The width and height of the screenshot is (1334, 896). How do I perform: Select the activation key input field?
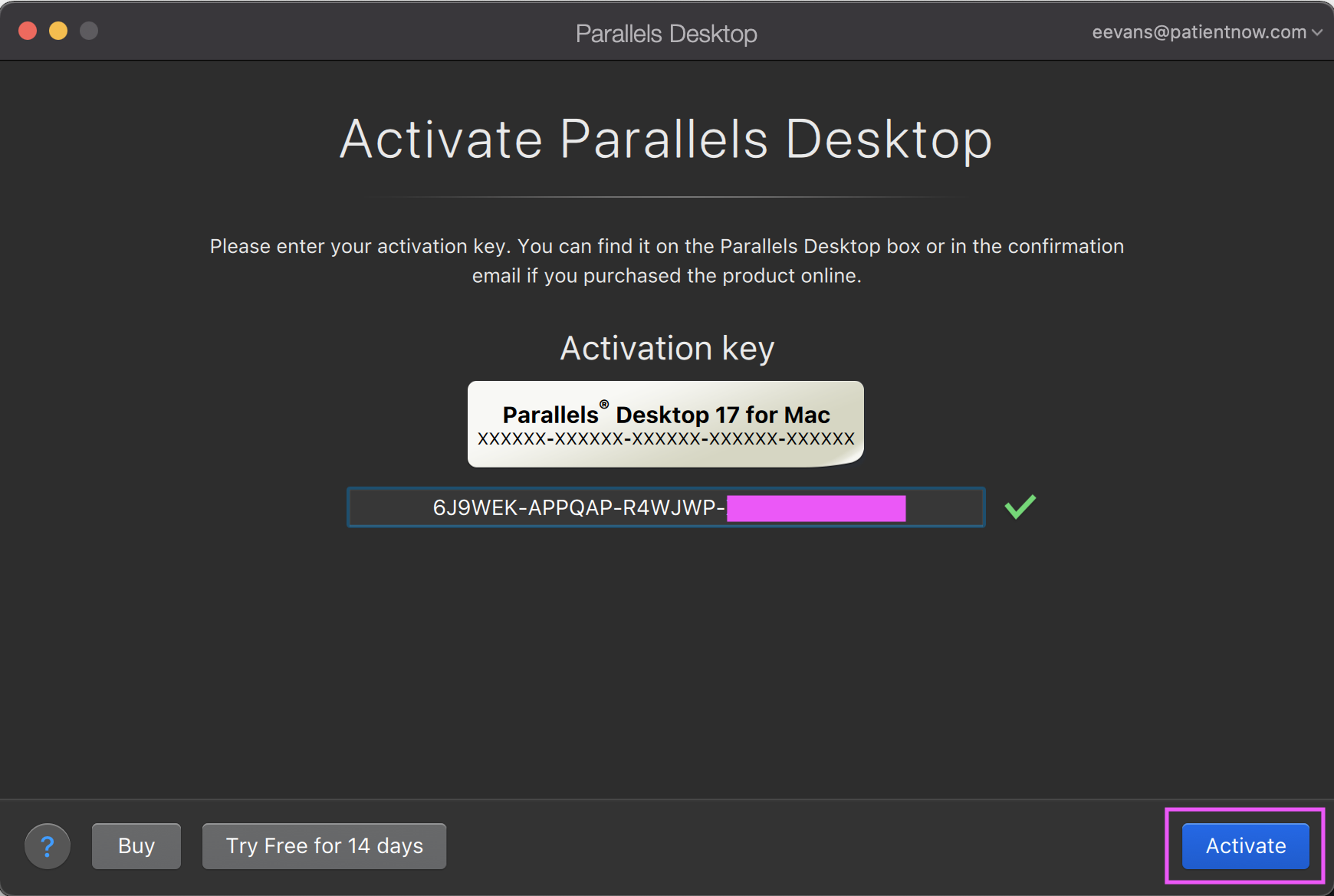665,507
